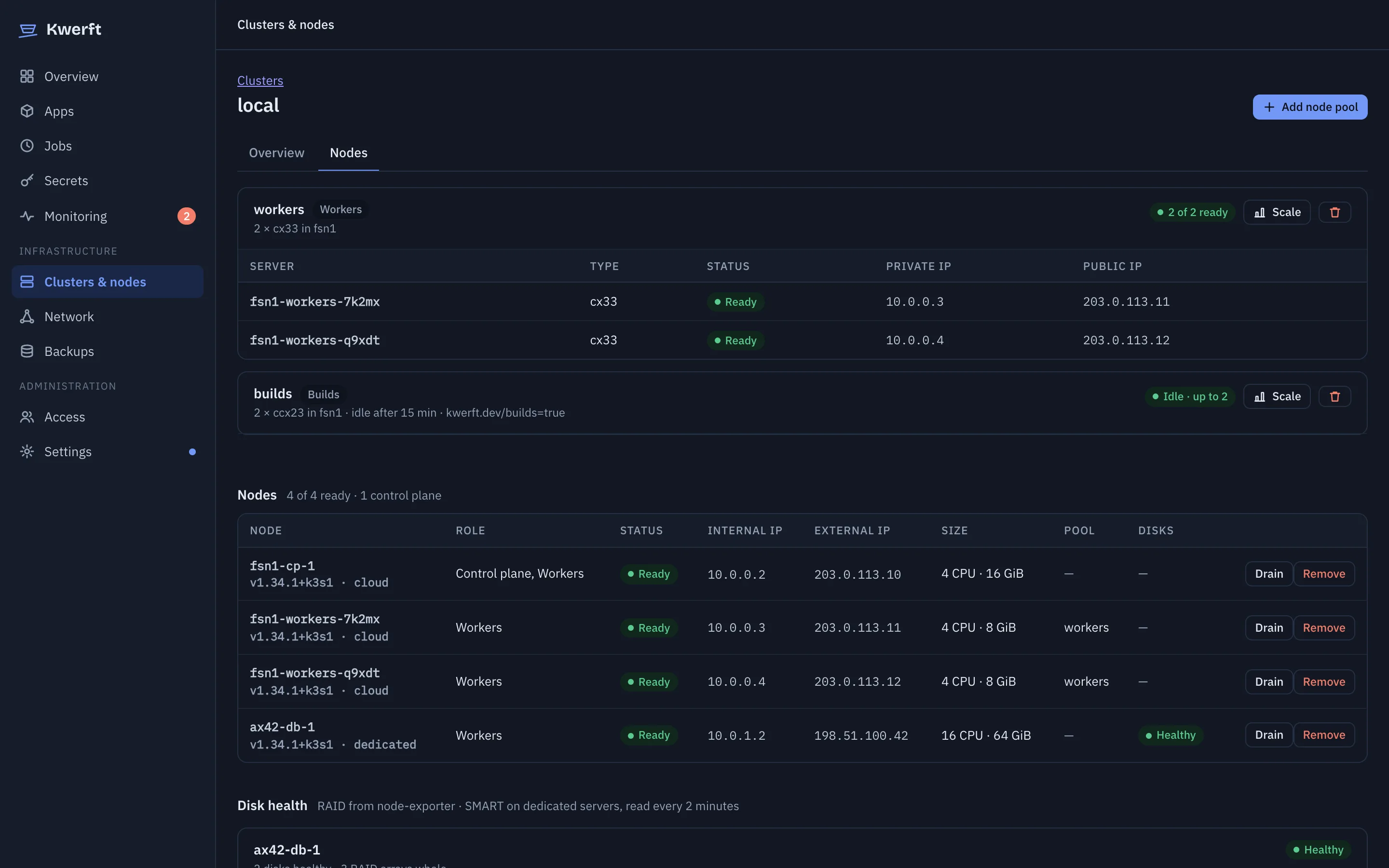
Task: Click ax42-db-1 in Disk health card
Action: [x=287, y=850]
